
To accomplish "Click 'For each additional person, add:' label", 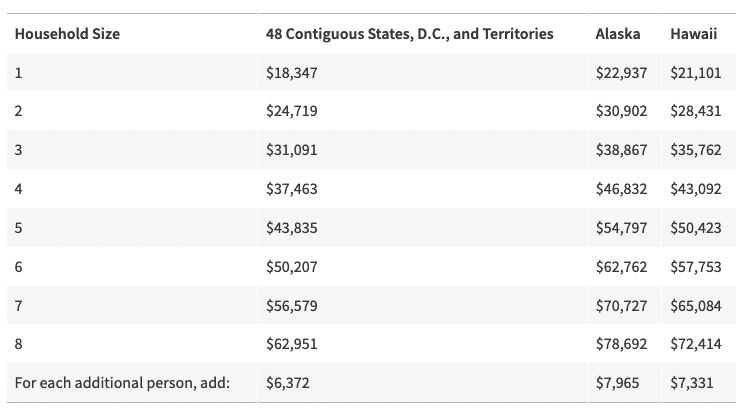I will coord(122,383).
